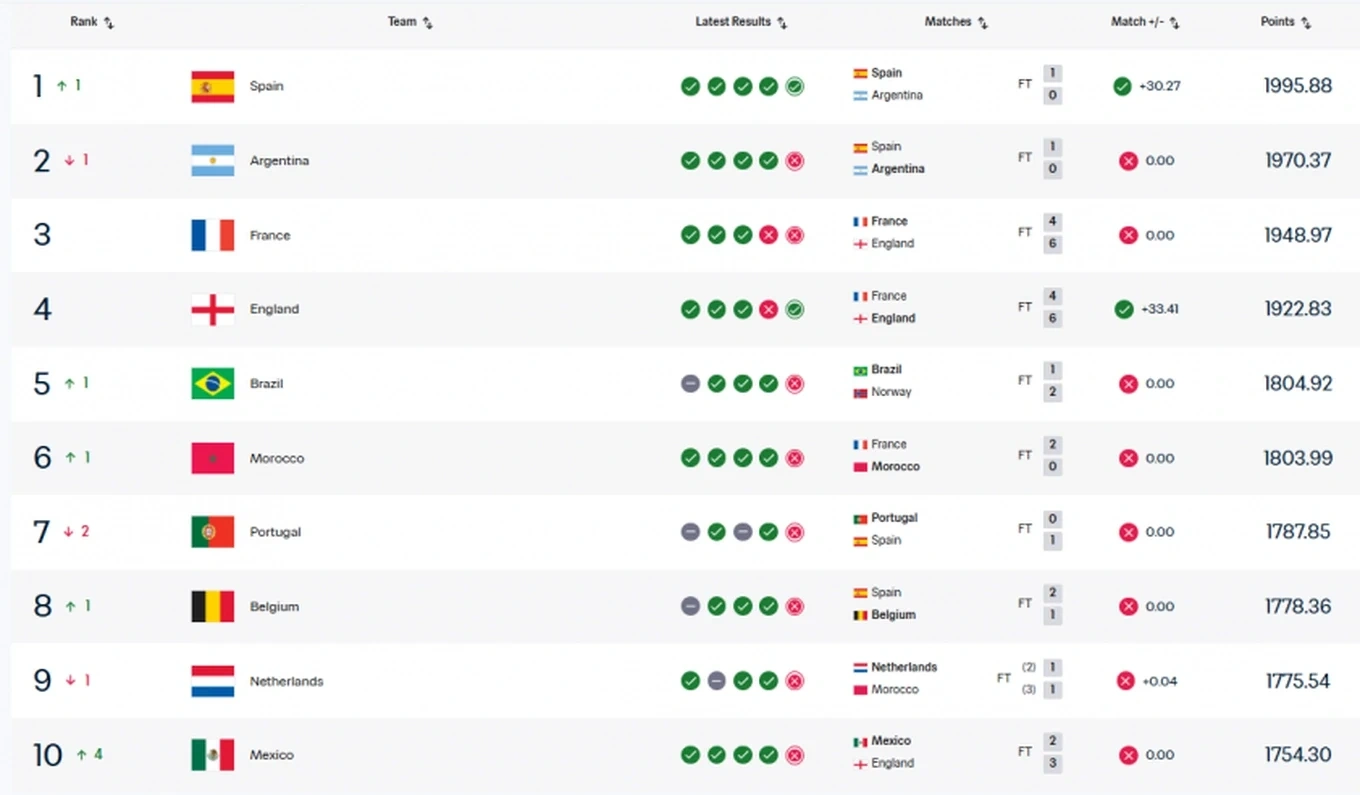
Task: Click green check icon beside +33.41
Action: [1124, 310]
